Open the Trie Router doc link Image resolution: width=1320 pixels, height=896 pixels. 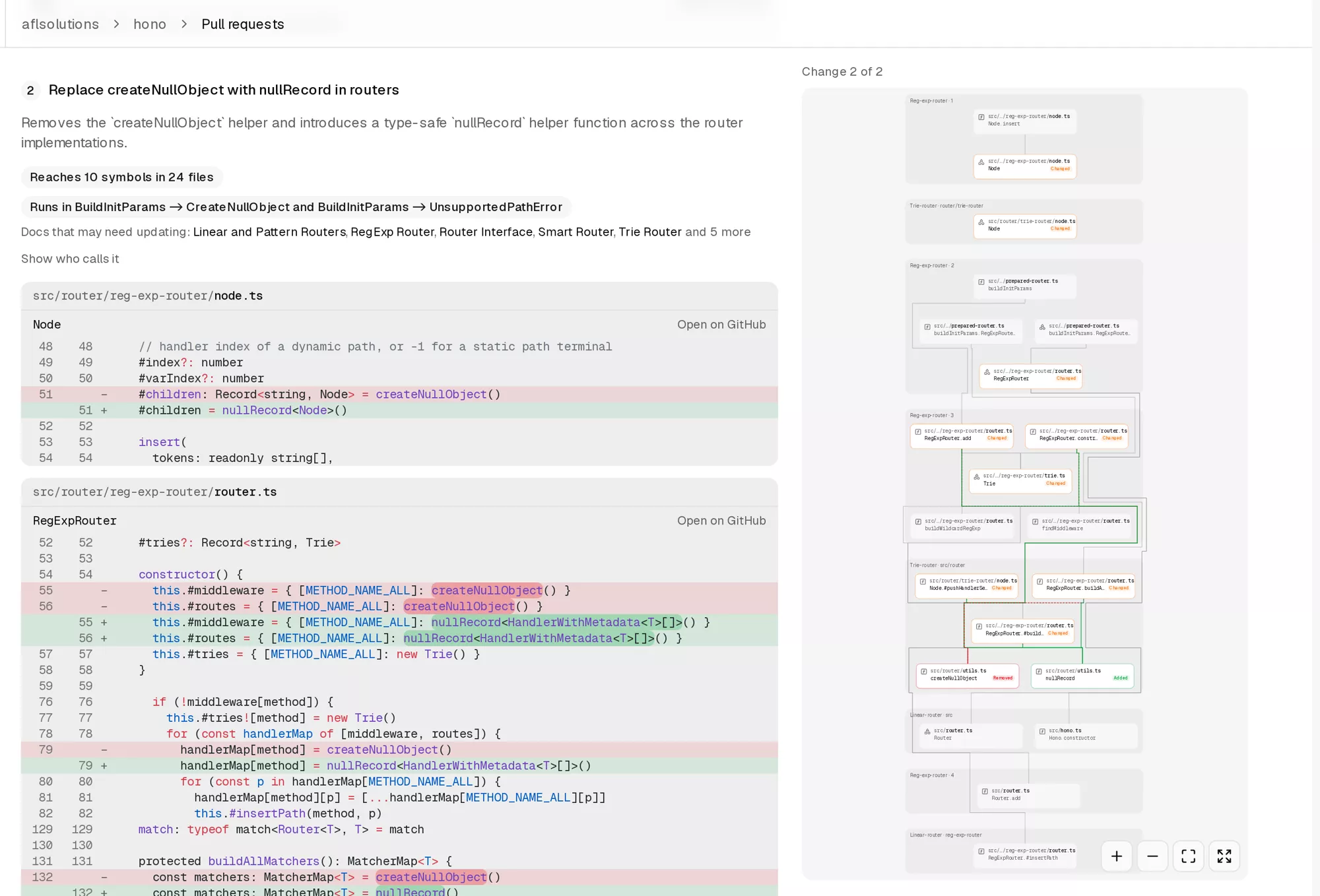pyautogui.click(x=649, y=232)
